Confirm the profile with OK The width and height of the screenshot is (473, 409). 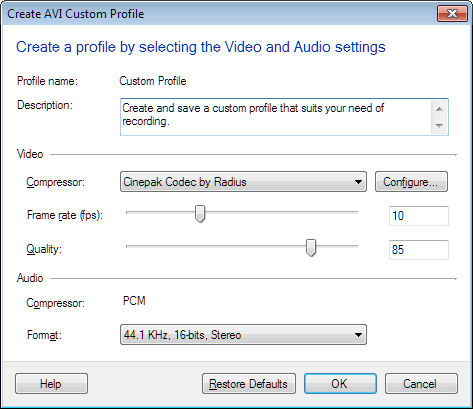340,384
